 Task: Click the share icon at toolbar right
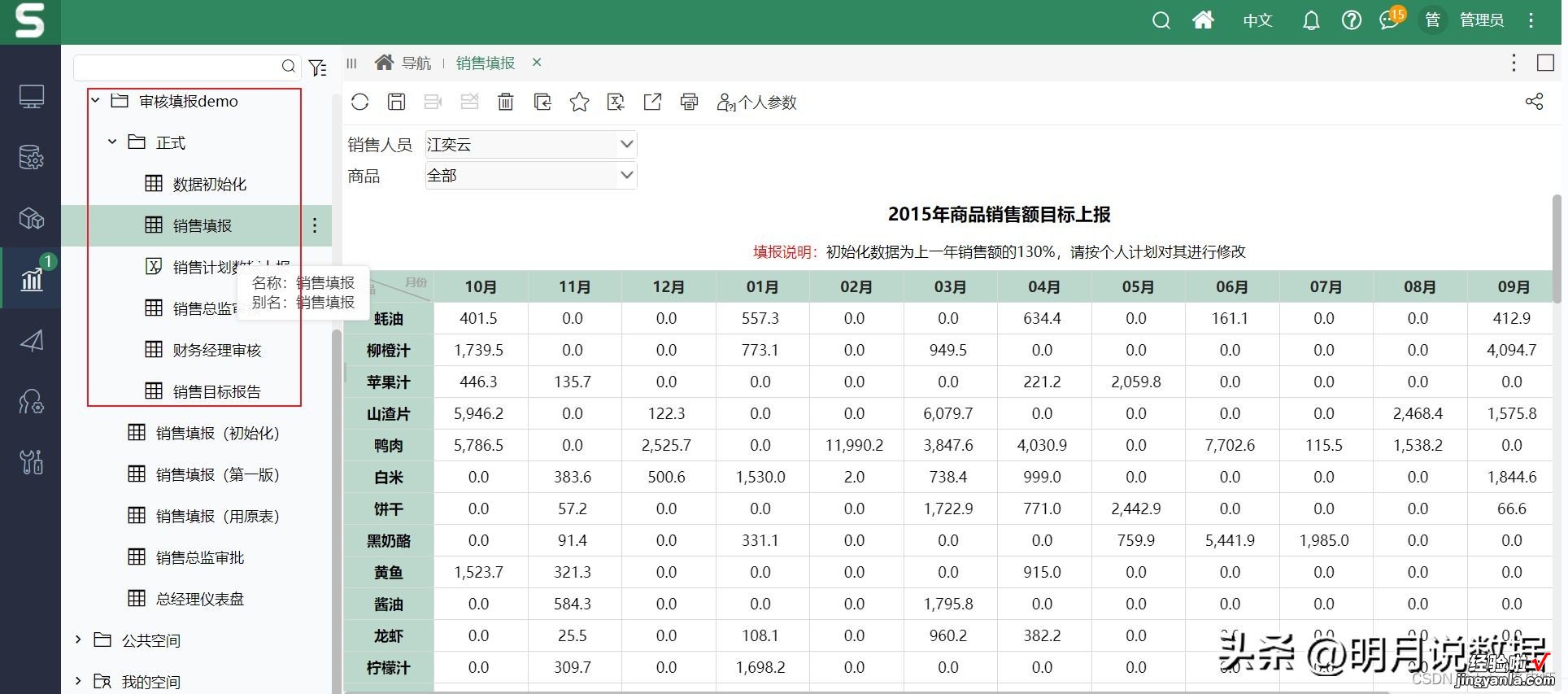pos(1534,102)
